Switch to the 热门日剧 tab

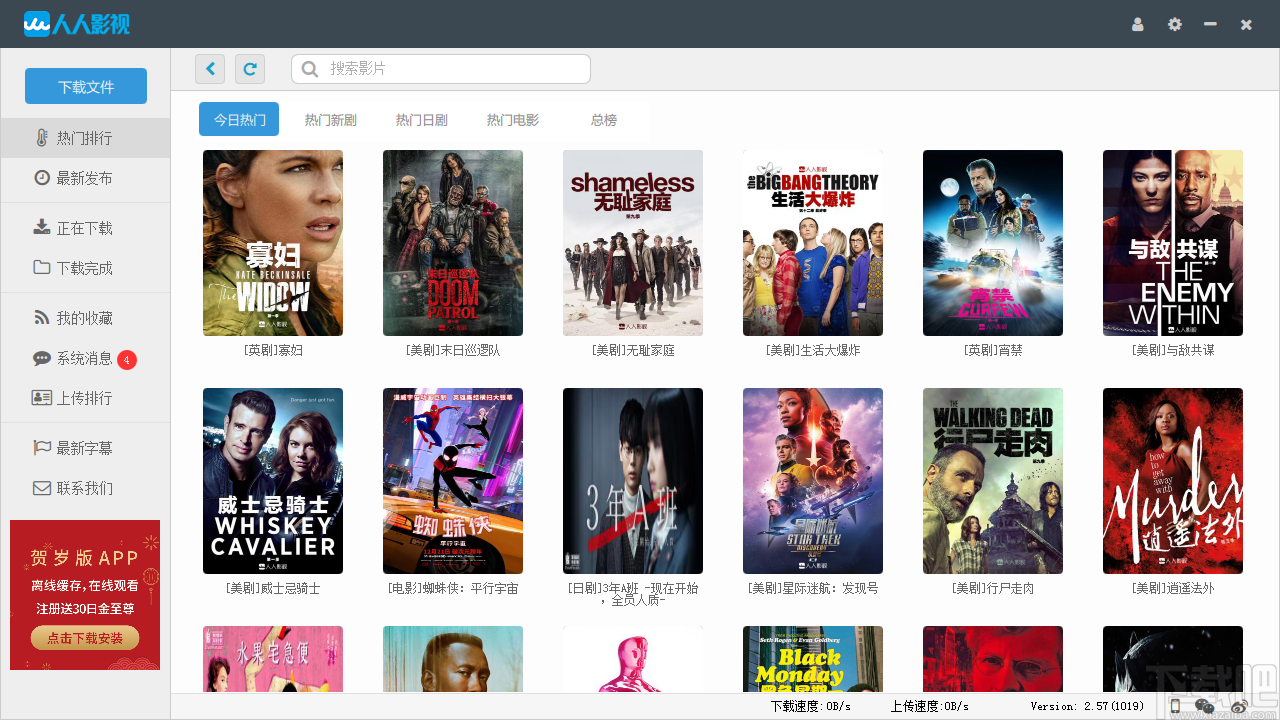[421, 120]
